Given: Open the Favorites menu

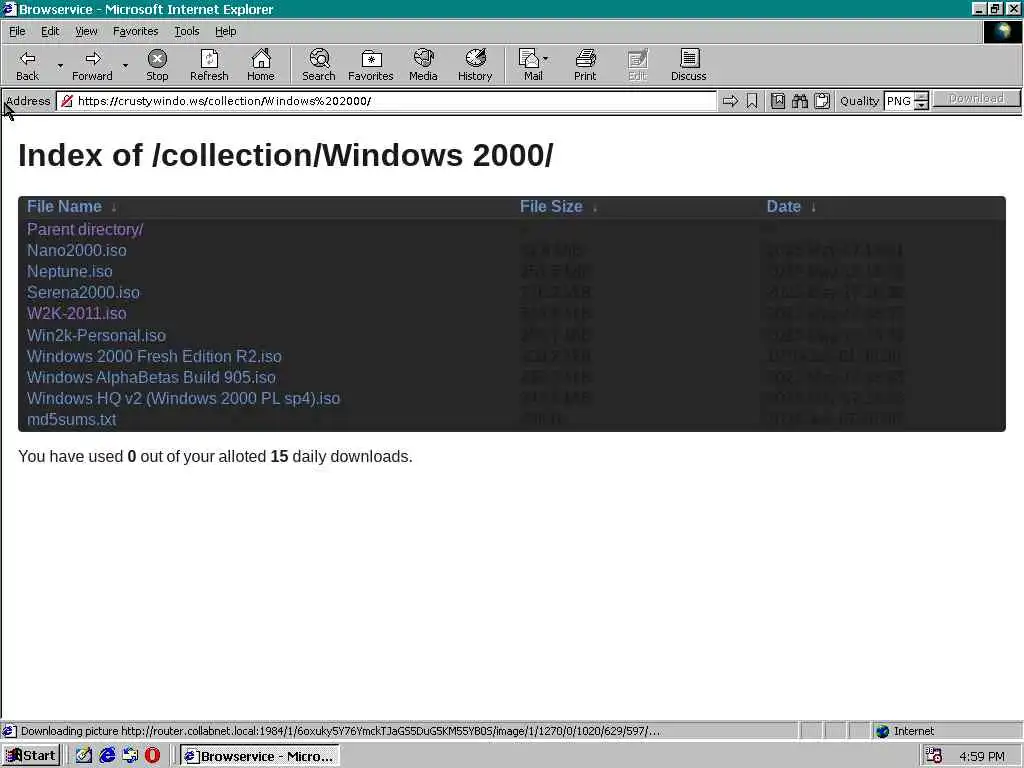Looking at the screenshot, I should click(x=135, y=31).
